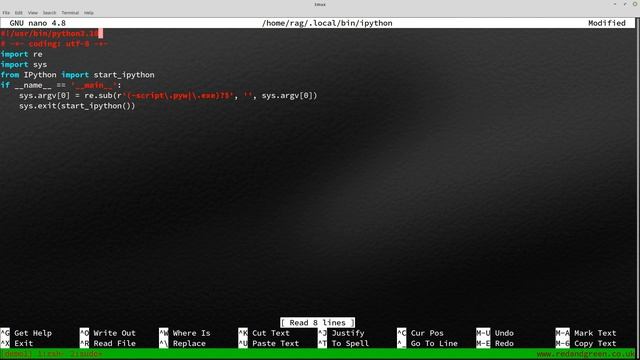The height and width of the screenshot is (360, 640).
Task: Click the 'Cur Pos' shortcut label
Action: [427, 333]
